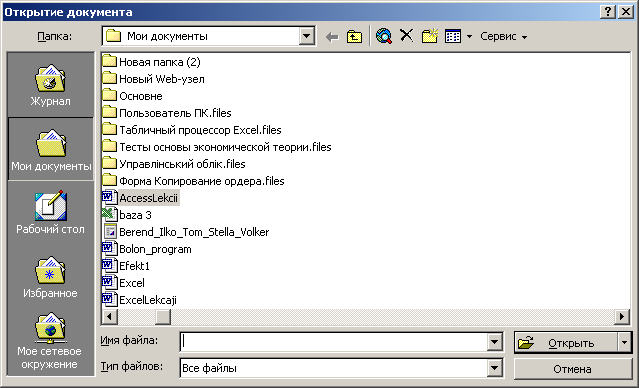The image size is (639, 388).
Task: Click the Word icon of ExcelLekcaji
Action: 109,300
